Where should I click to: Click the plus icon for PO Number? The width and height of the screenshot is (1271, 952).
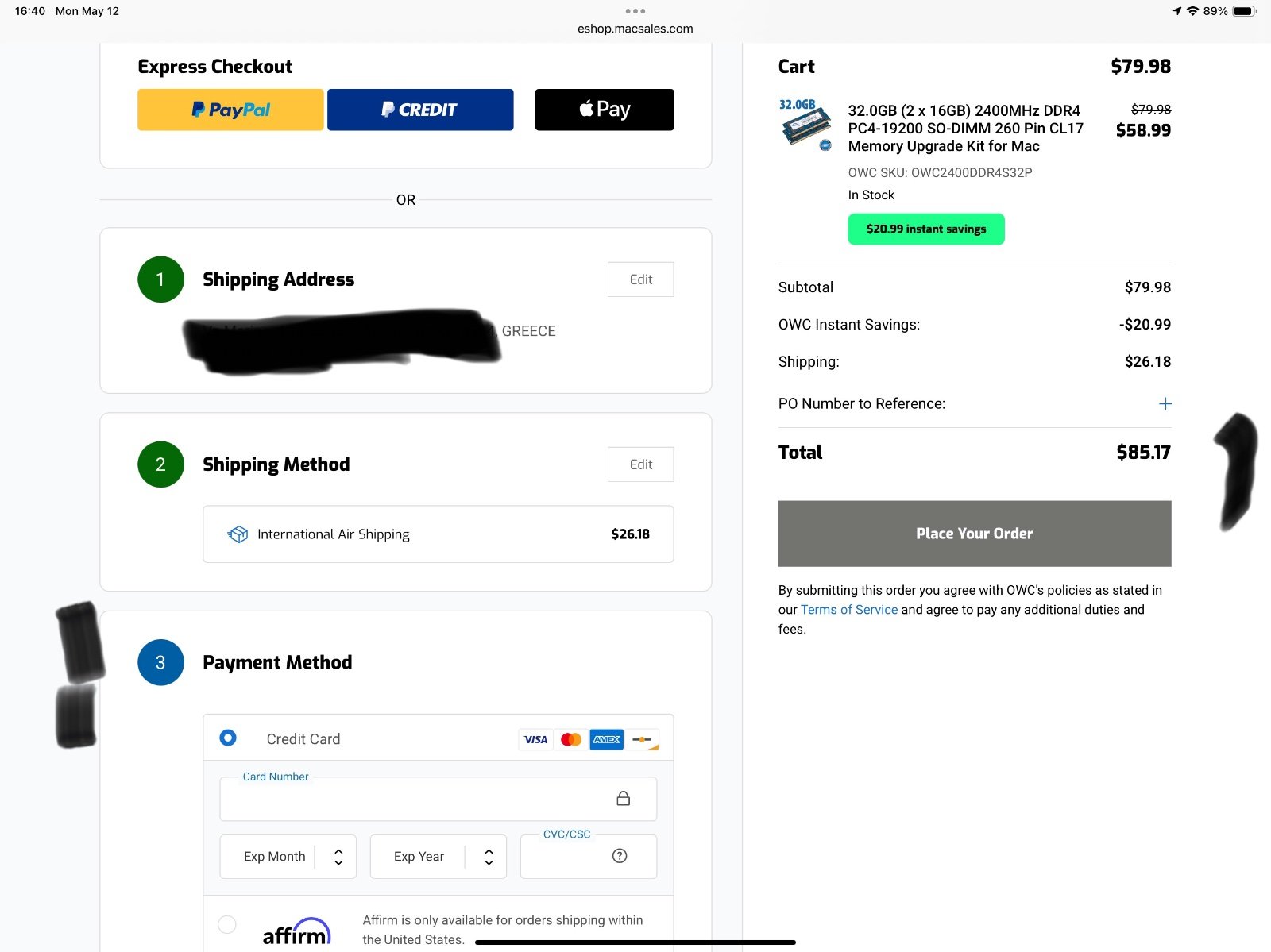(x=1165, y=404)
